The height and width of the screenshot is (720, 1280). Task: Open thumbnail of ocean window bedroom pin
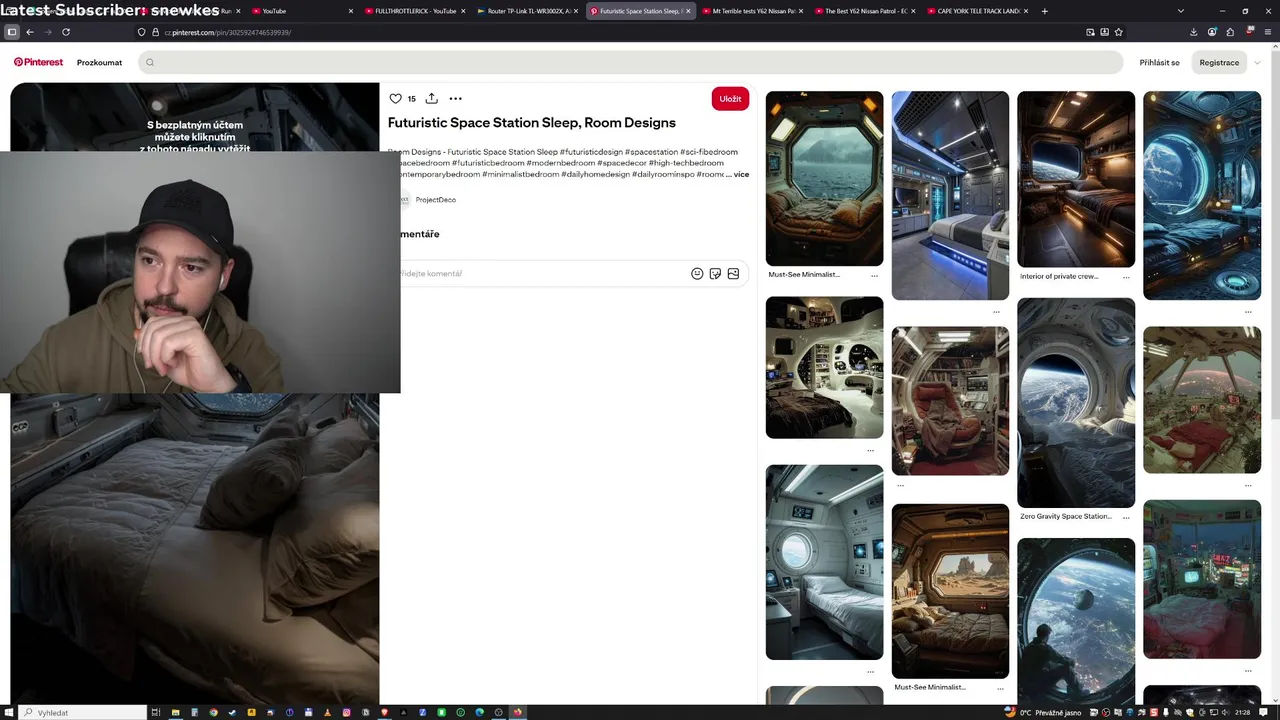(824, 178)
